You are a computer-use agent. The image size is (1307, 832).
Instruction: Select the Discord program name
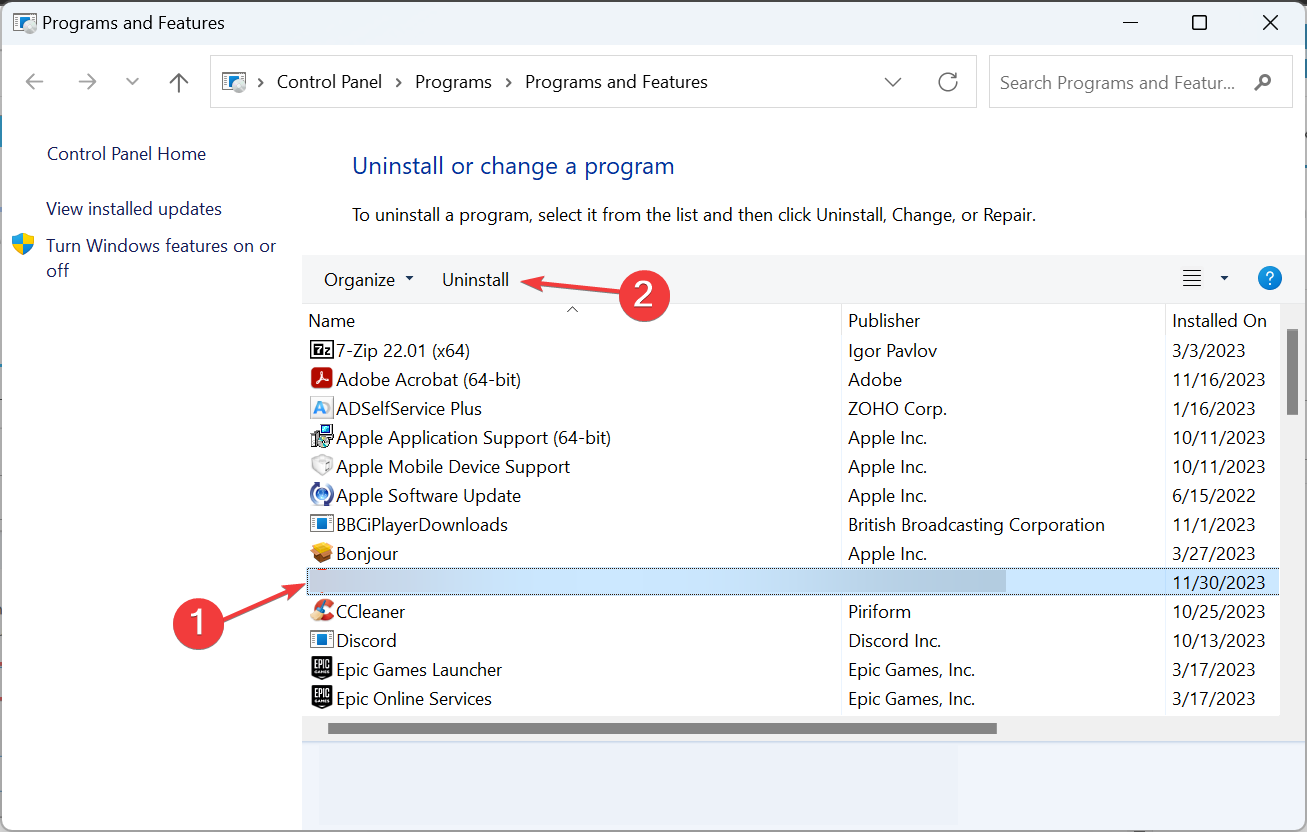[366, 640]
